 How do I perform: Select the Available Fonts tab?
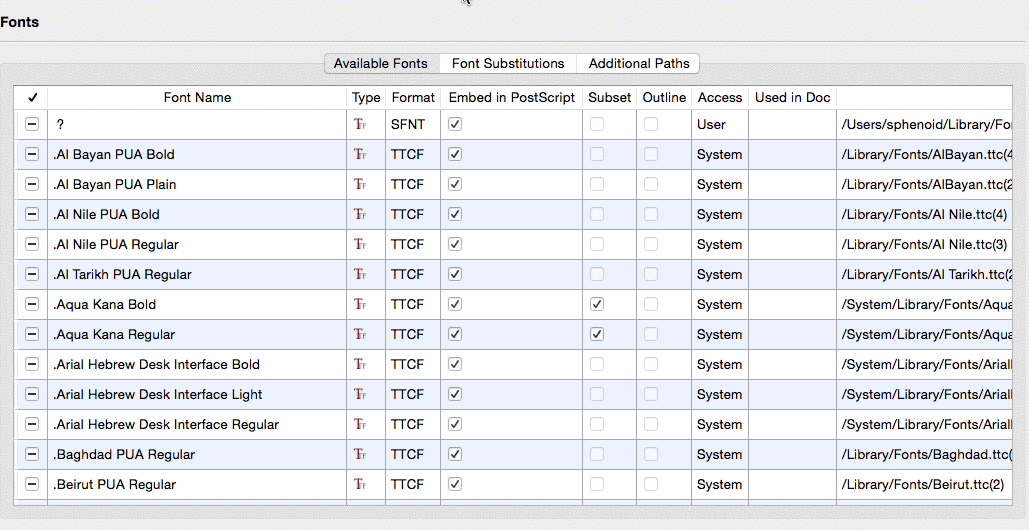(380, 63)
